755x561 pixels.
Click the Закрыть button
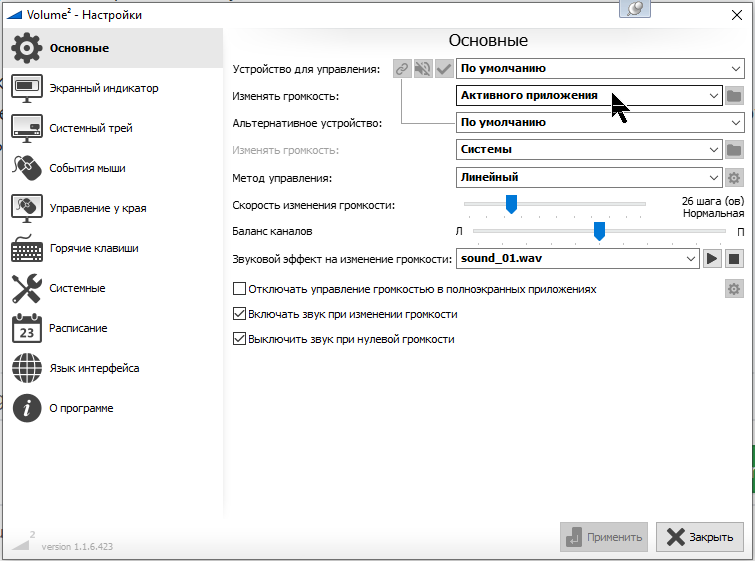(700, 537)
